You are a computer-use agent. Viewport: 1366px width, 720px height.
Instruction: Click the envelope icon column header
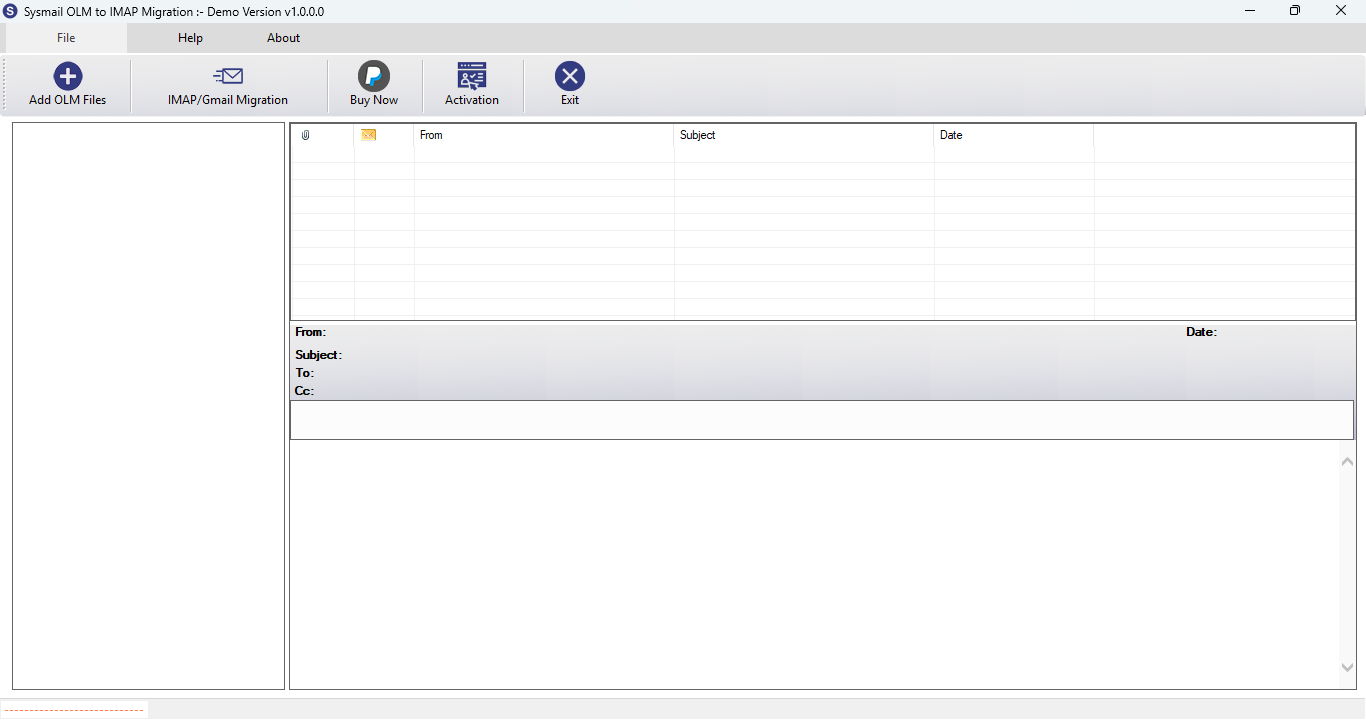tap(368, 135)
